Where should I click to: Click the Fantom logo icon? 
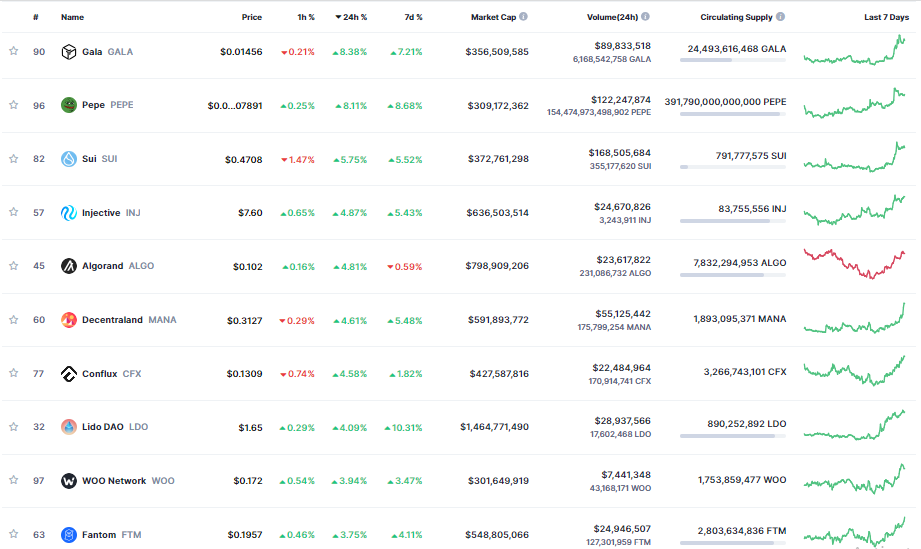pyautogui.click(x=69, y=535)
